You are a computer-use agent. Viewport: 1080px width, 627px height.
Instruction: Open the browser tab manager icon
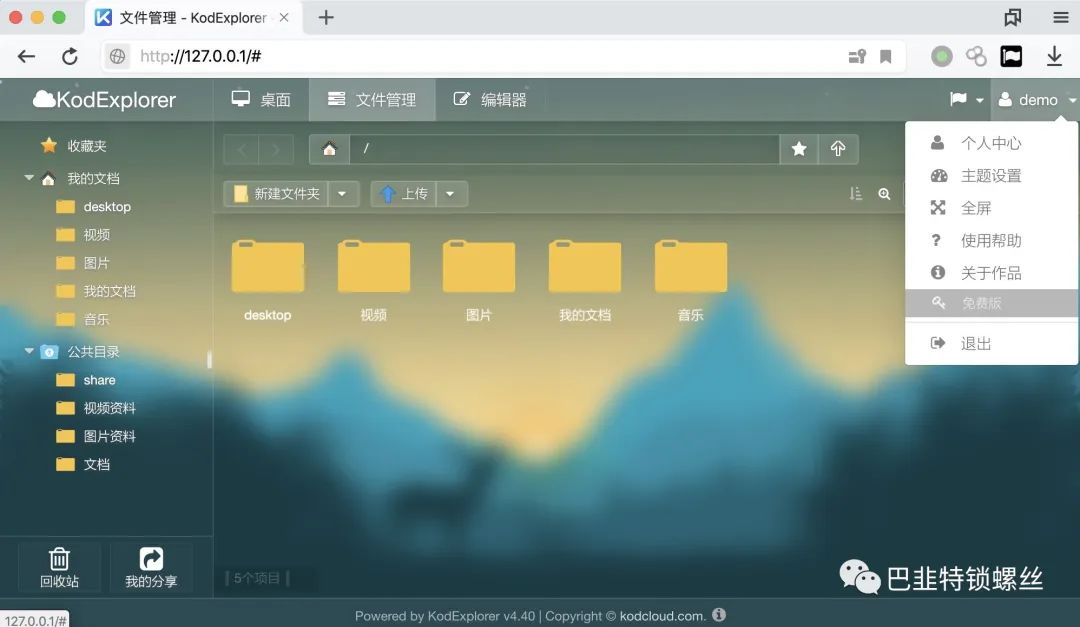pos(1012,18)
